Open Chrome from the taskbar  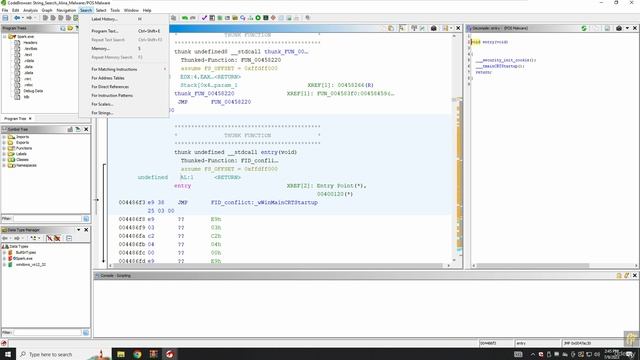coord(137,354)
